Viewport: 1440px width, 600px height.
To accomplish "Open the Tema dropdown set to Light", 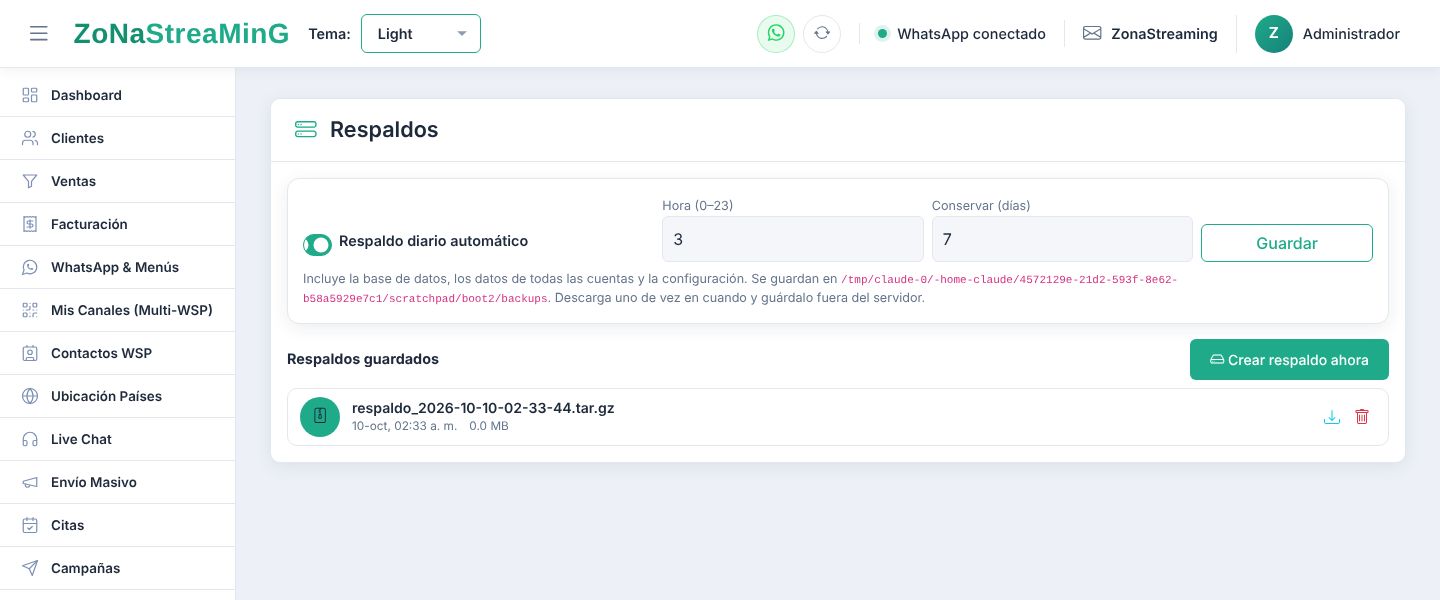I will click(x=420, y=34).
